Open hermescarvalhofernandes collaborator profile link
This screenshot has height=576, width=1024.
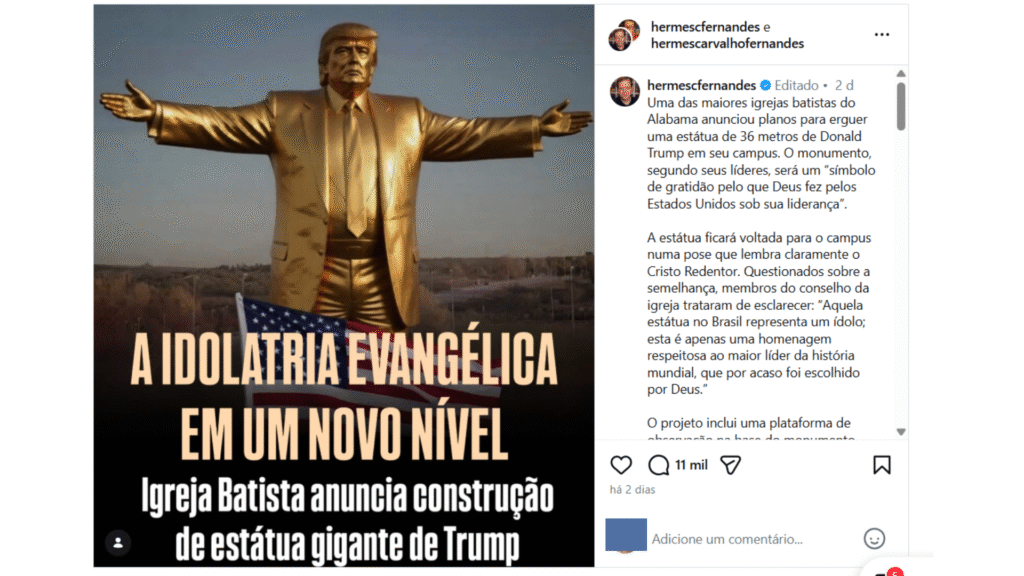pyautogui.click(x=727, y=44)
